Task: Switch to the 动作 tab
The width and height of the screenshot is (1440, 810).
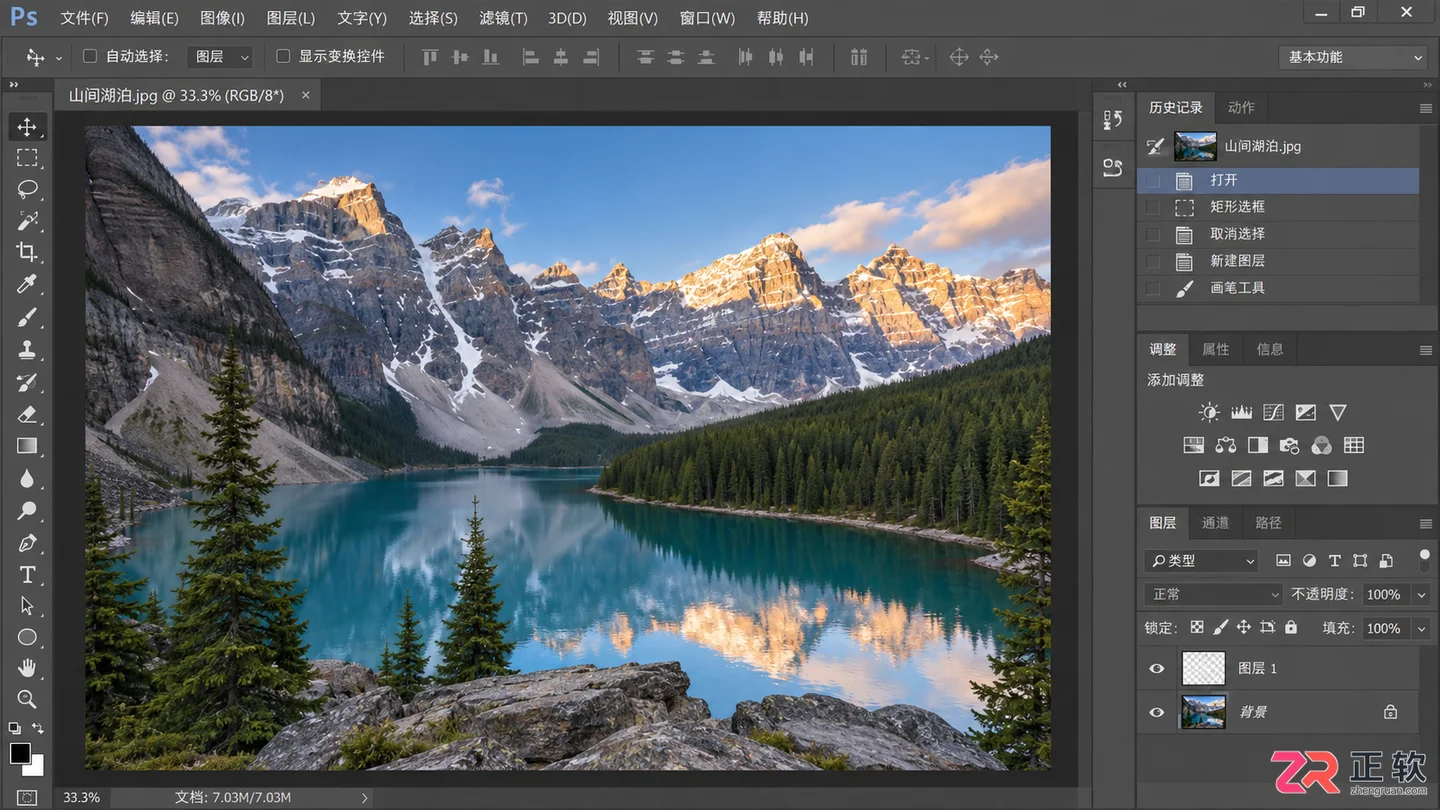Action: [1241, 107]
